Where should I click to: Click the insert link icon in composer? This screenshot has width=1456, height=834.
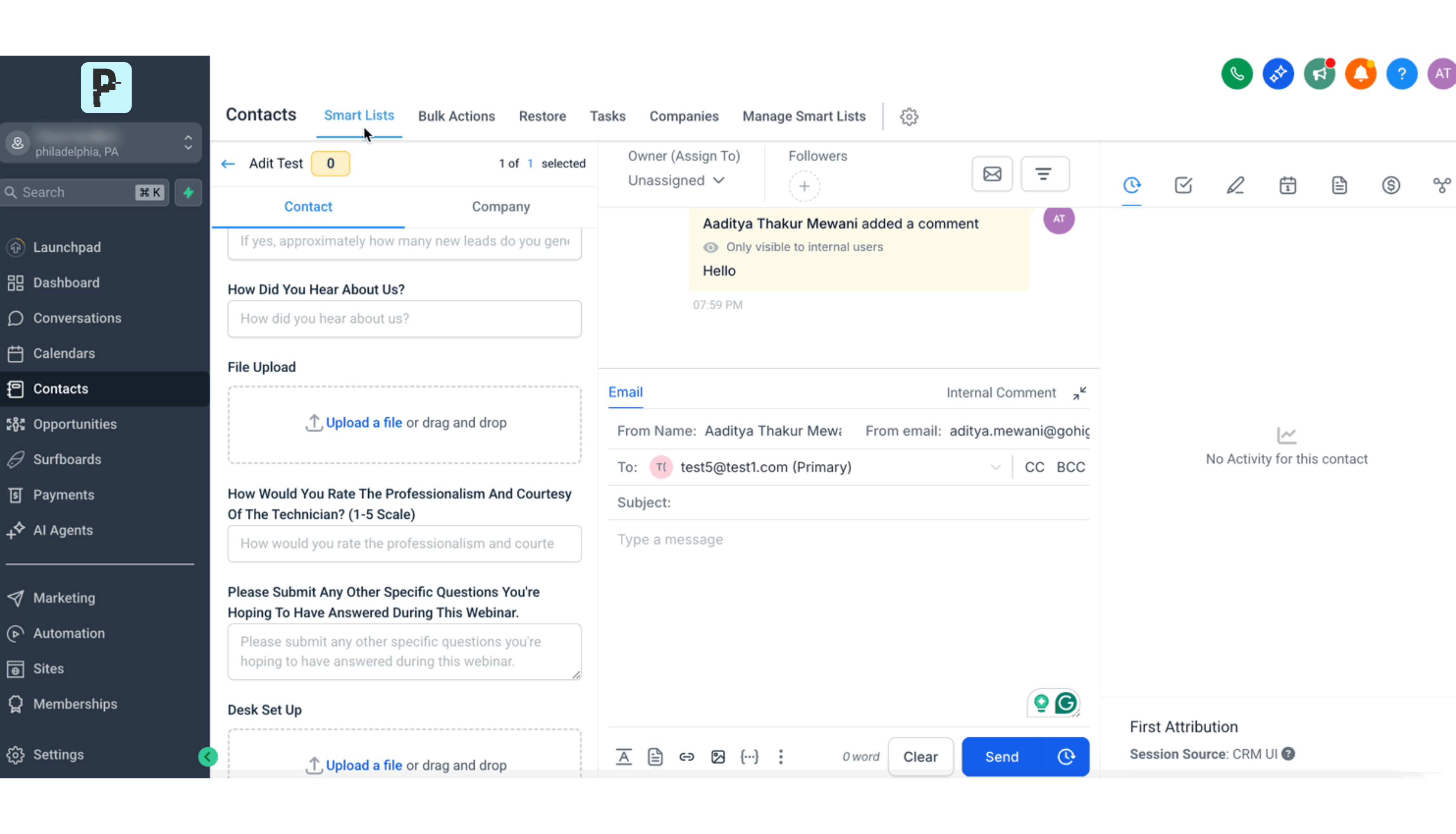[x=686, y=756]
